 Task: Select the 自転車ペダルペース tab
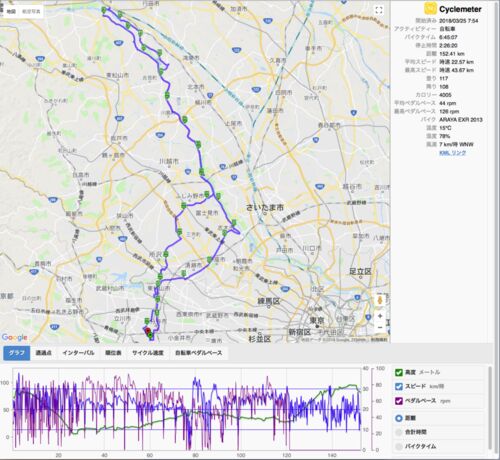199,353
